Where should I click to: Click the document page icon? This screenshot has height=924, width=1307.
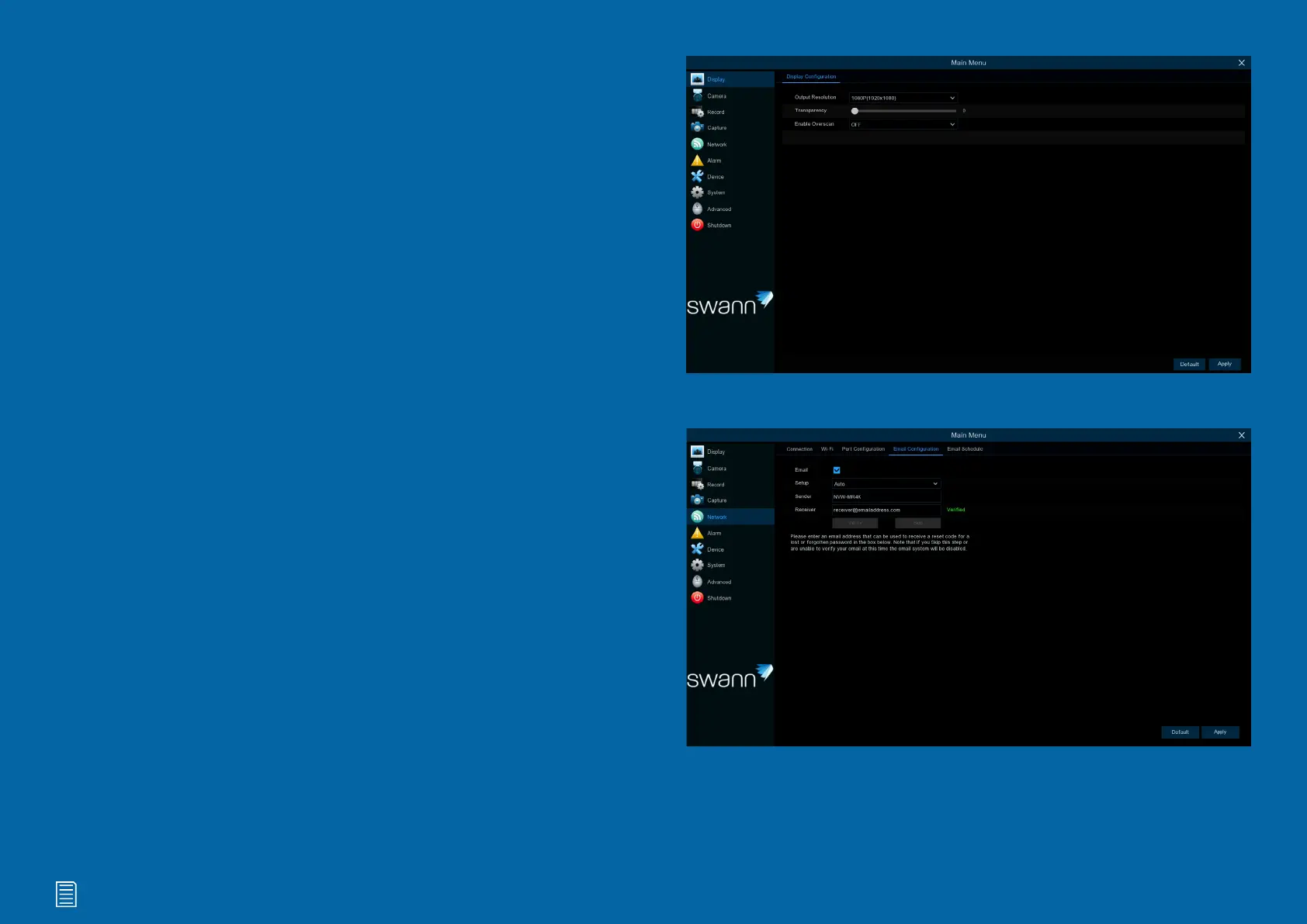coord(66,895)
